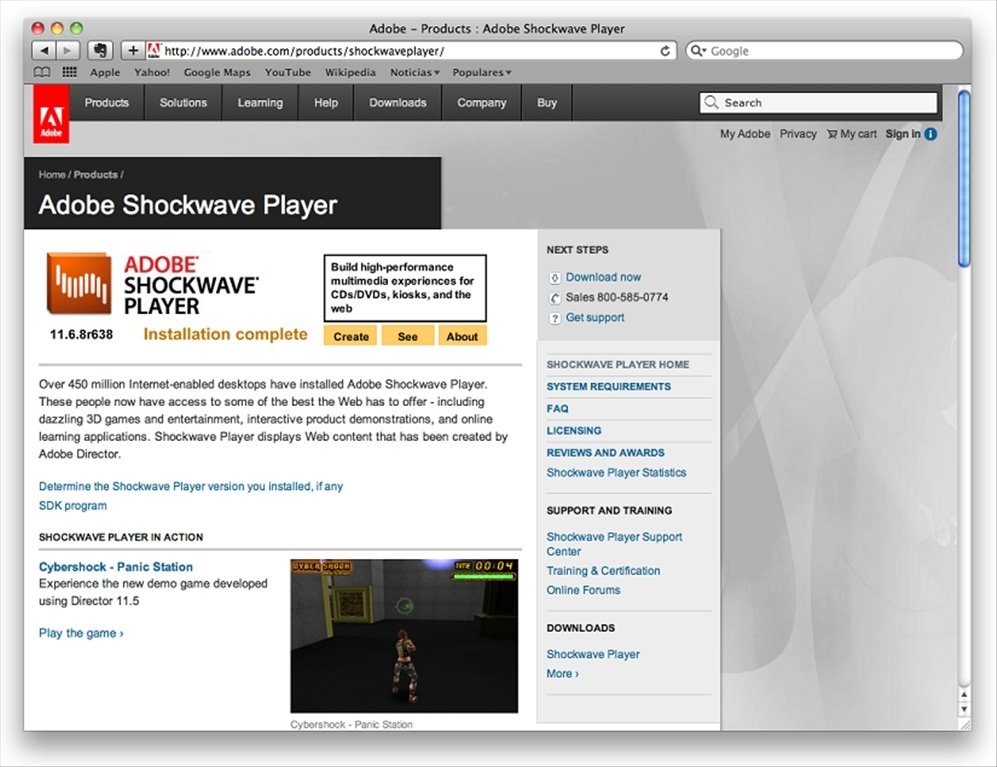The width and height of the screenshot is (997, 767).
Task: Click the download icon beside Download now
Action: [x=554, y=278]
